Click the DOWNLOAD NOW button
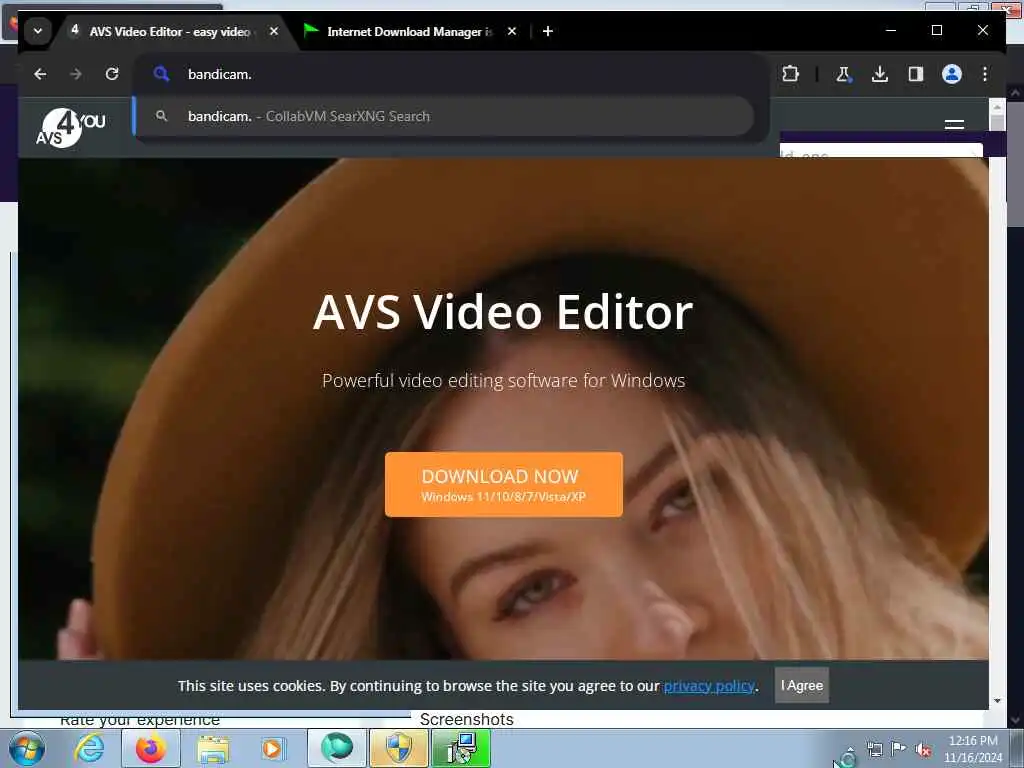1024x768 pixels. coord(504,485)
